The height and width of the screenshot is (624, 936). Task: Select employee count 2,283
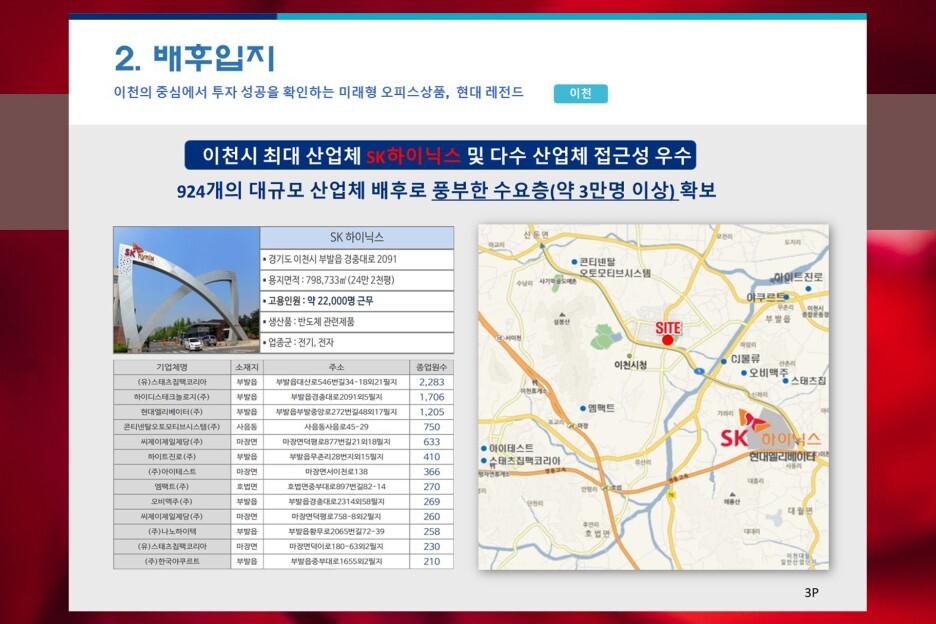[x=432, y=382]
